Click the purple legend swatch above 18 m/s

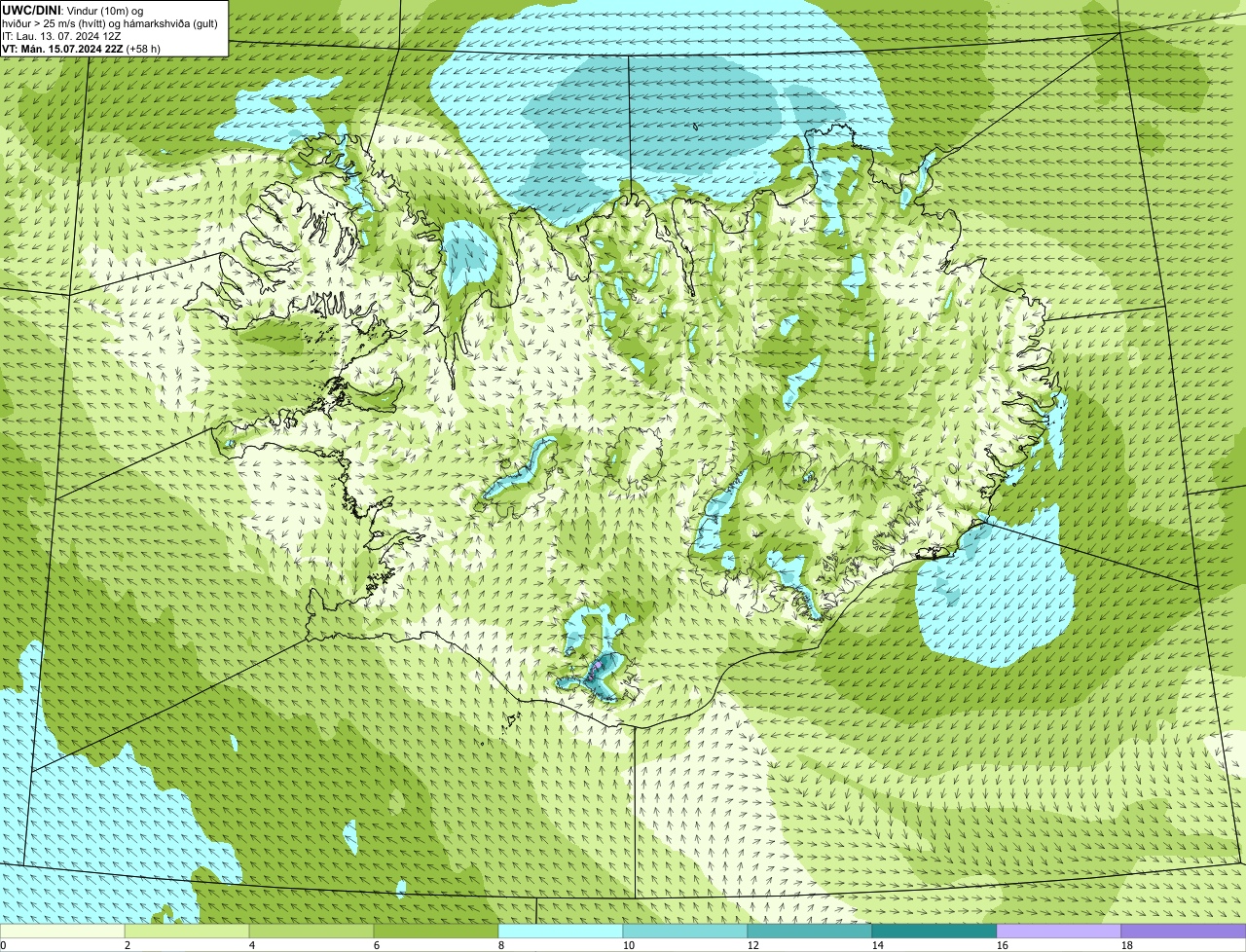point(1184,932)
